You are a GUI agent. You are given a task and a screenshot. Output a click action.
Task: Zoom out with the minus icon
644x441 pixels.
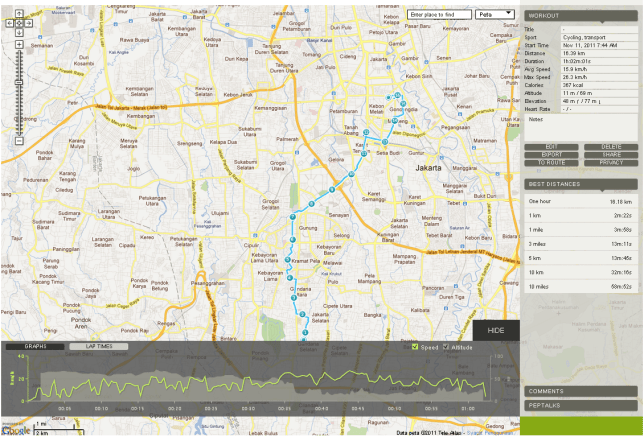pyautogui.click(x=19, y=141)
